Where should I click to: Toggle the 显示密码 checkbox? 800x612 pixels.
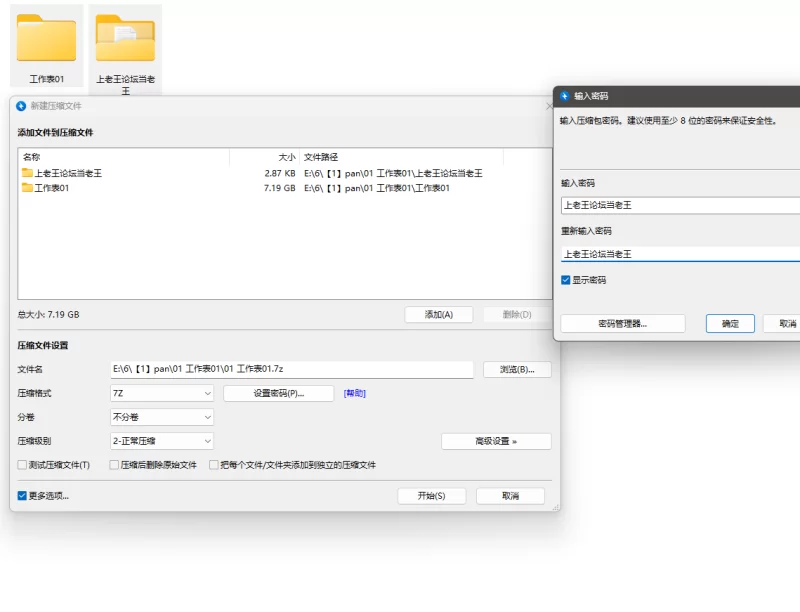click(x=565, y=280)
